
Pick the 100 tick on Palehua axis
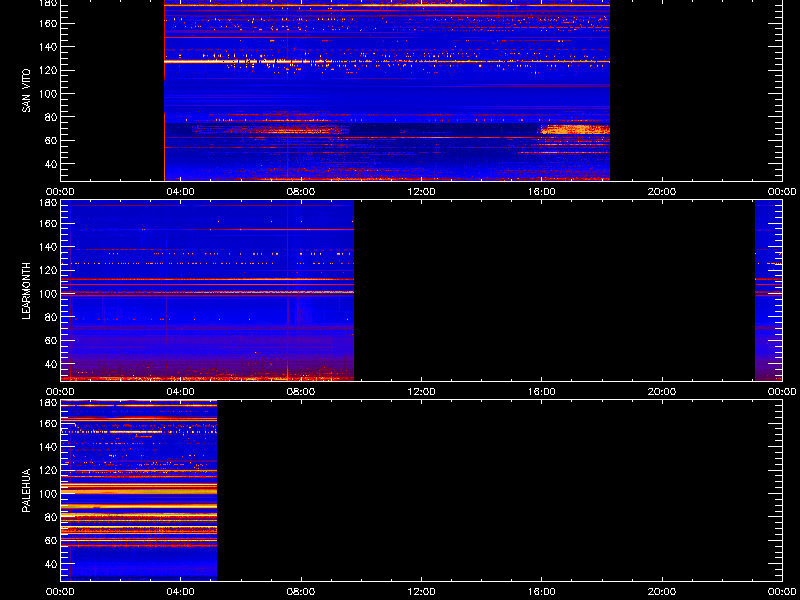pos(49,494)
